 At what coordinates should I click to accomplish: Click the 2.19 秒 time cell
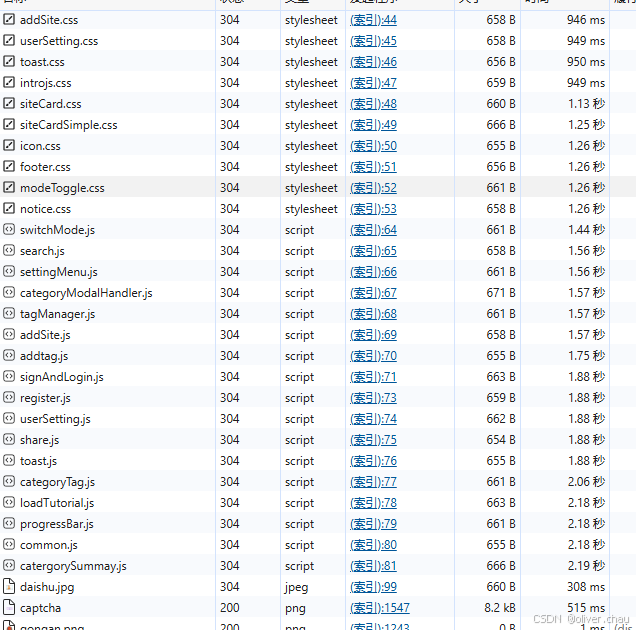(x=587, y=565)
